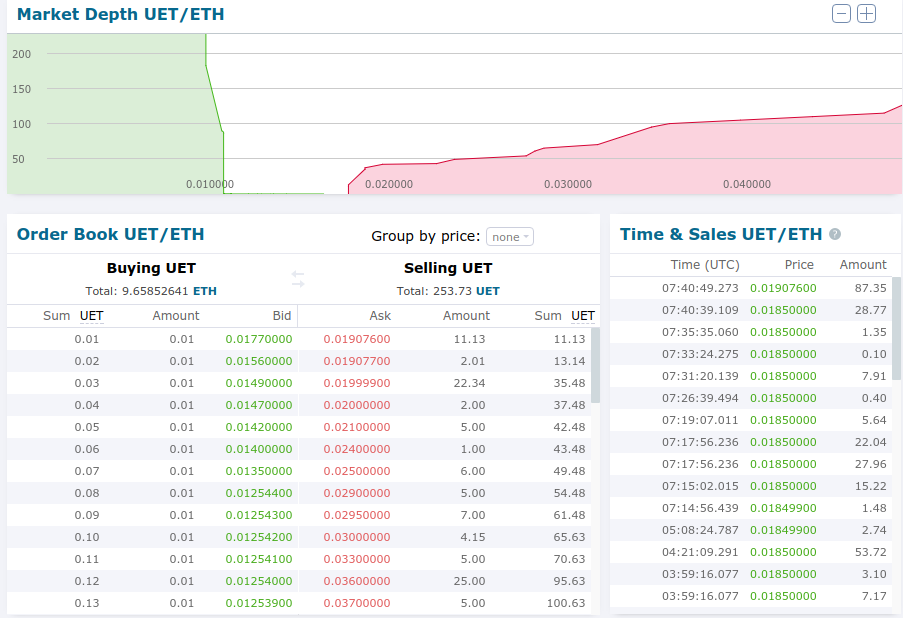Toggle UET unit in buying Sum header
Viewport: 903px width, 618px height.
91,316
